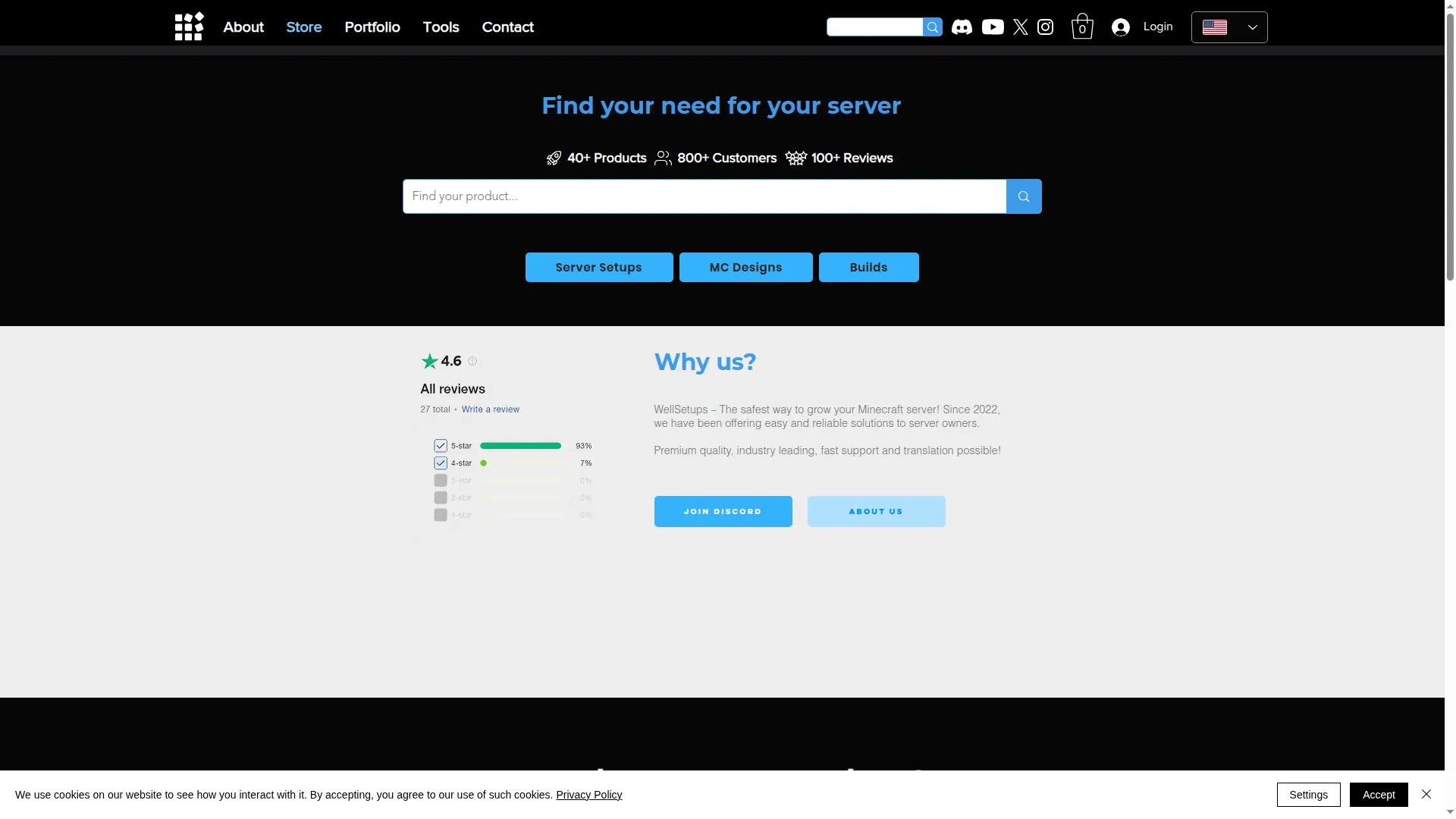Toggle the 3-star filter checkbox
This screenshot has height=819, width=1456.
coord(441,481)
